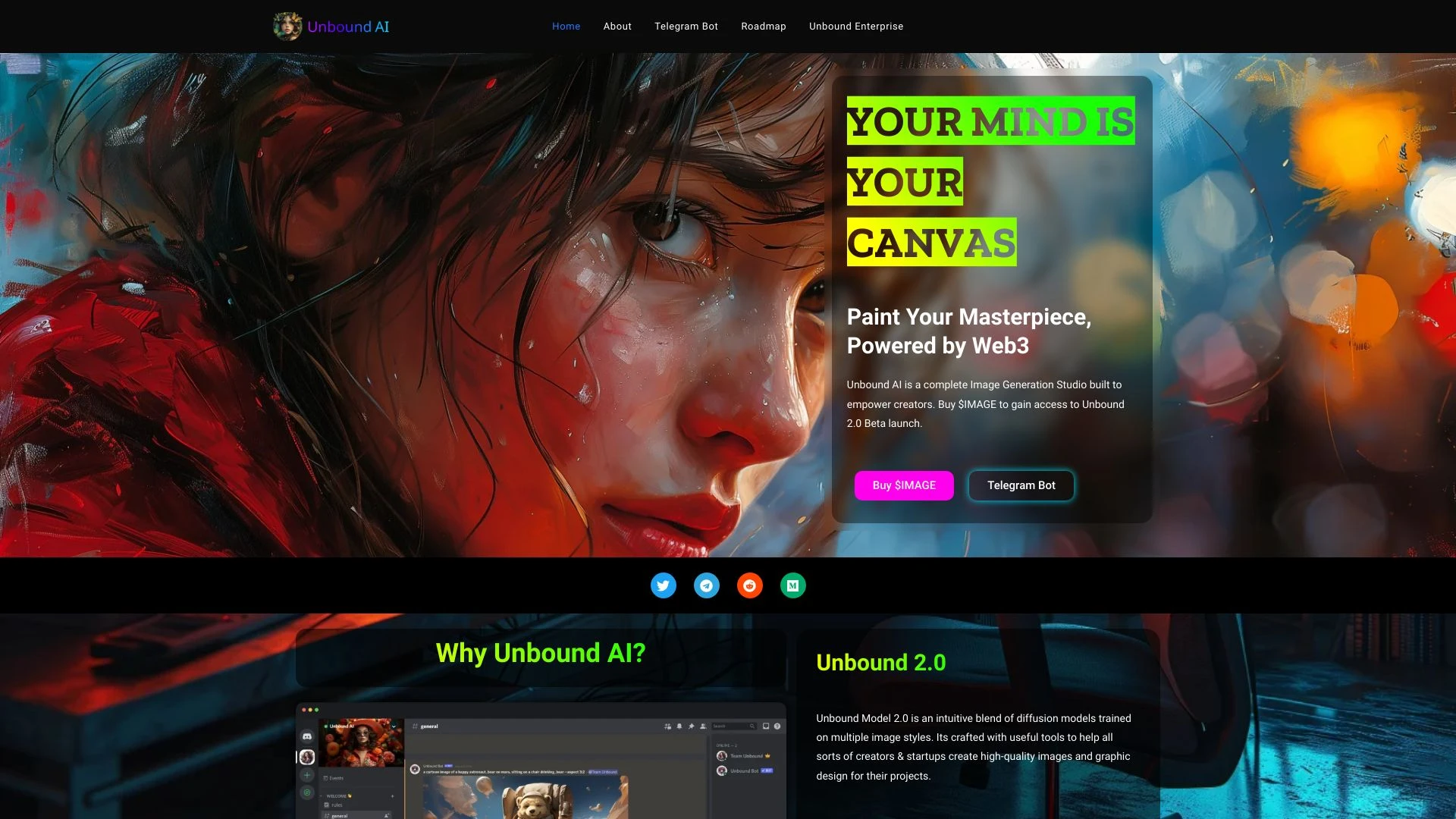Select the Telegram Bot tab item

point(686,25)
